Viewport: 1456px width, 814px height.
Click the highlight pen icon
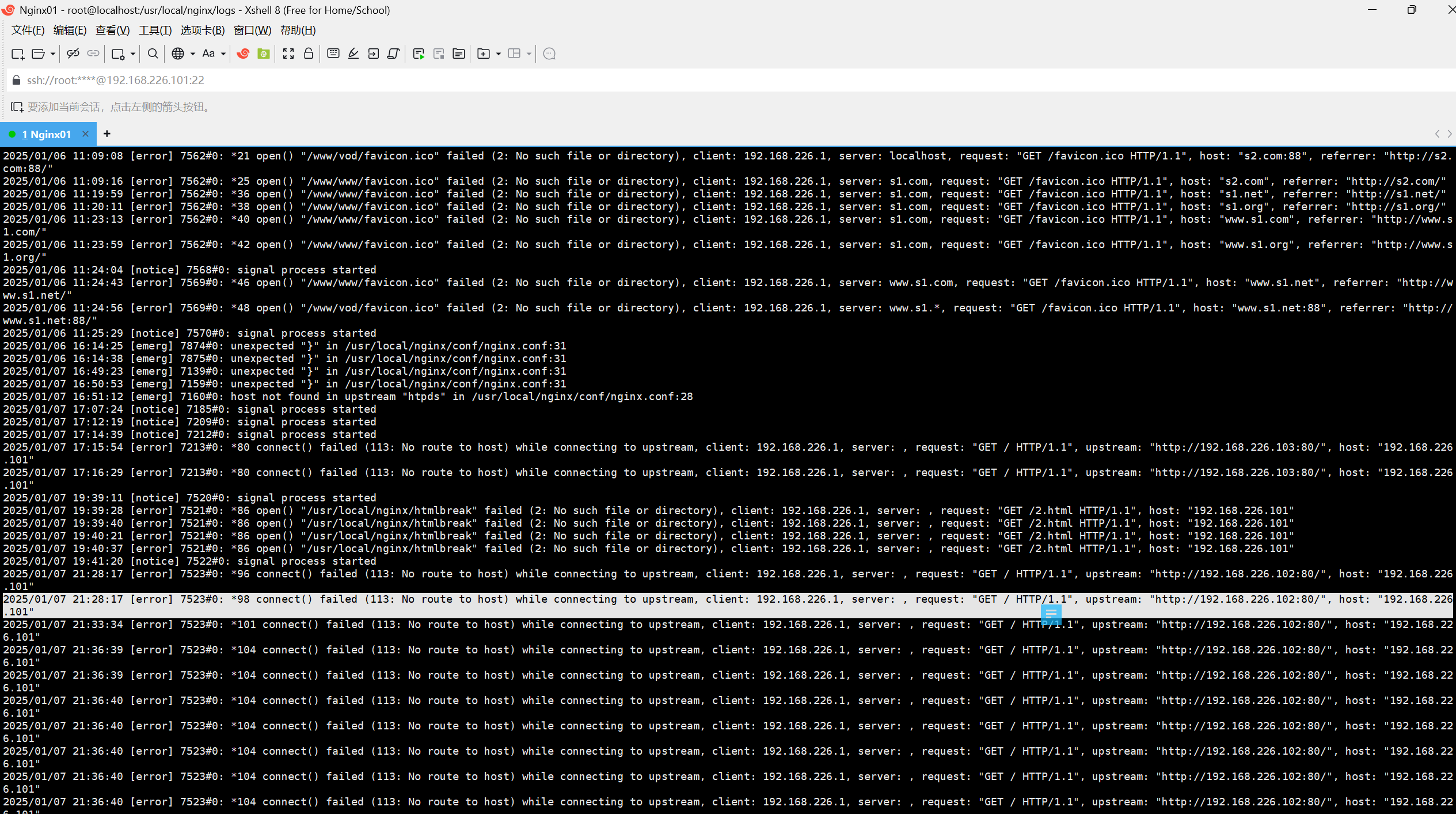tap(353, 54)
